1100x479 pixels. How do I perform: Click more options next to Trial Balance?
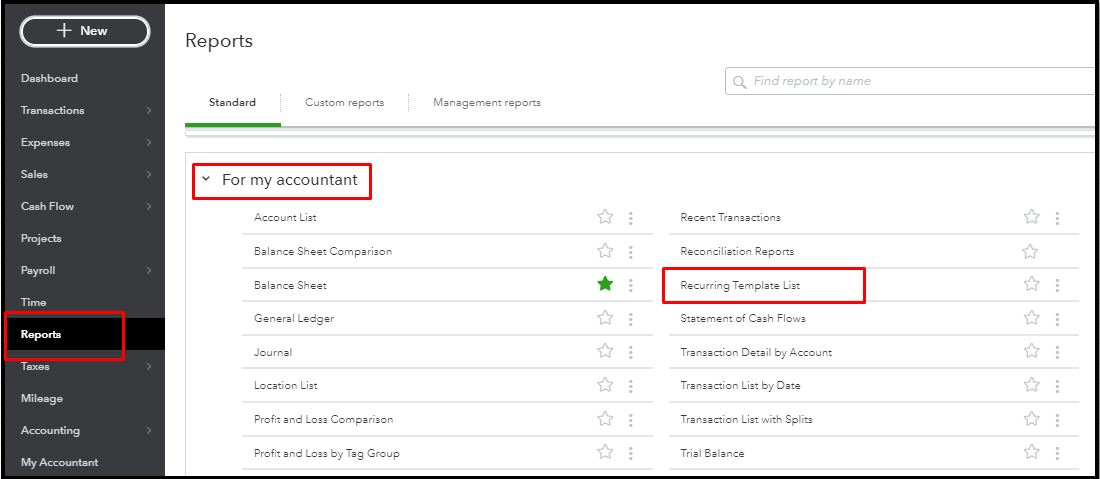pyautogui.click(x=1057, y=453)
